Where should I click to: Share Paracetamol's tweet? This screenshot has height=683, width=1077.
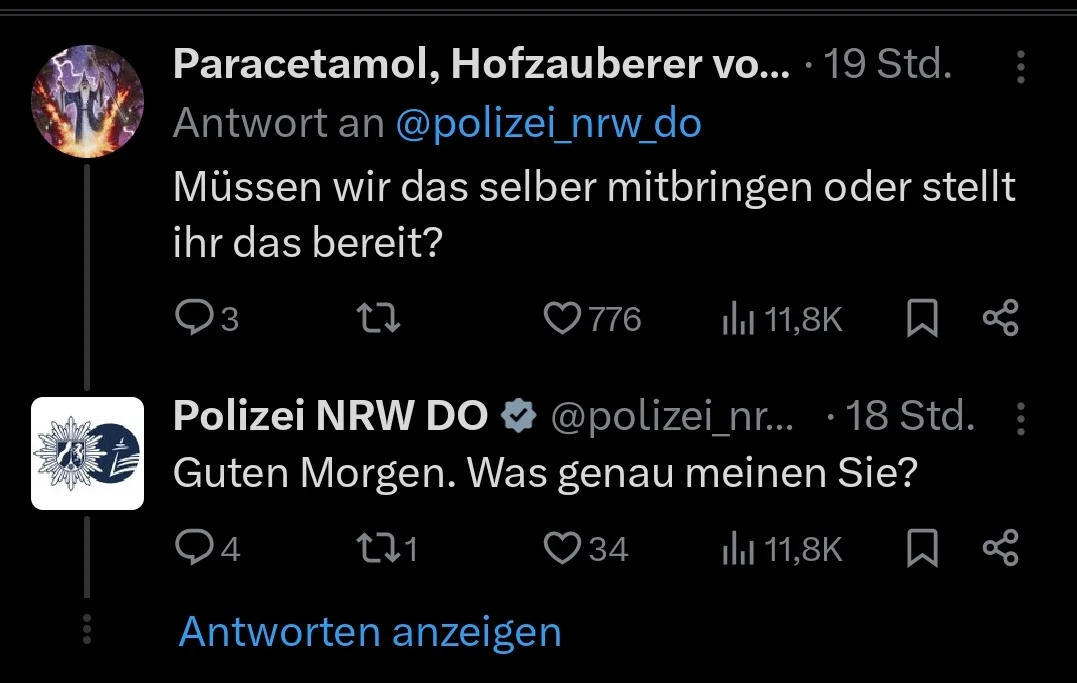(x=1000, y=318)
